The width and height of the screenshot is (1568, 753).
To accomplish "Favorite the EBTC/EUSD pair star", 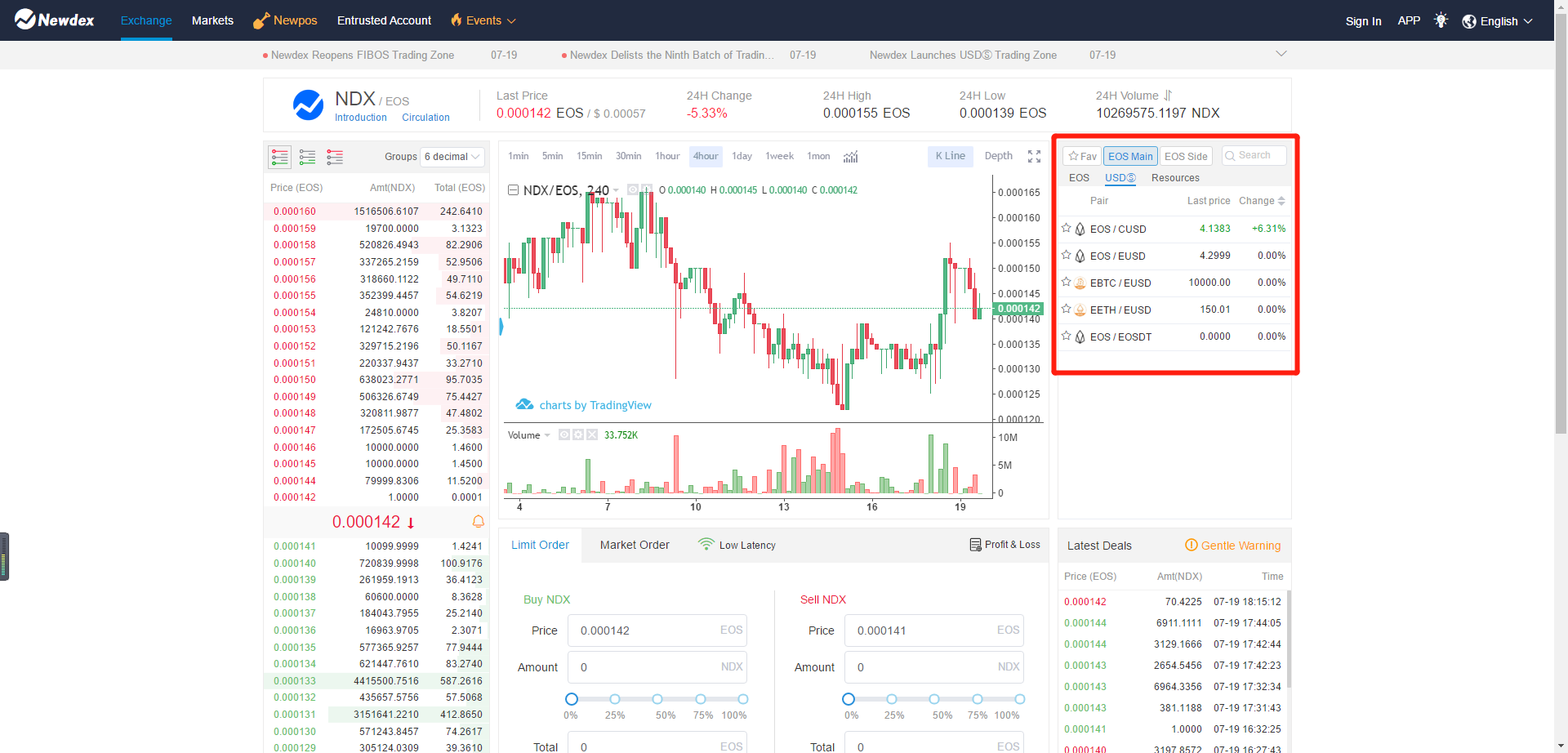I will (1066, 283).
